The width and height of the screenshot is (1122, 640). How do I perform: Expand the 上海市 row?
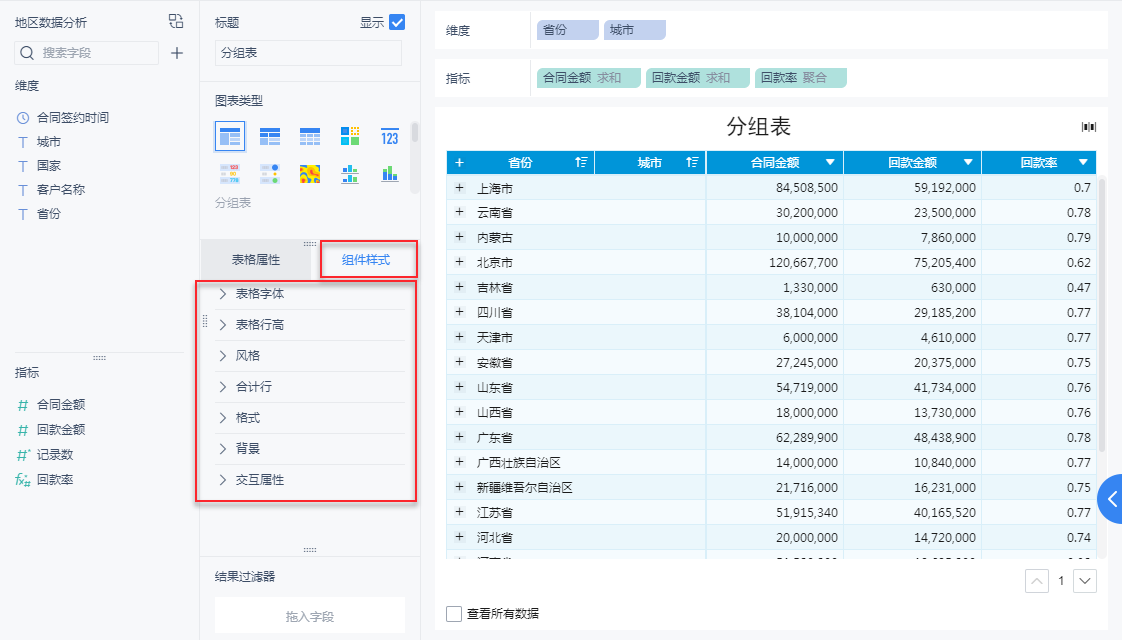point(459,188)
